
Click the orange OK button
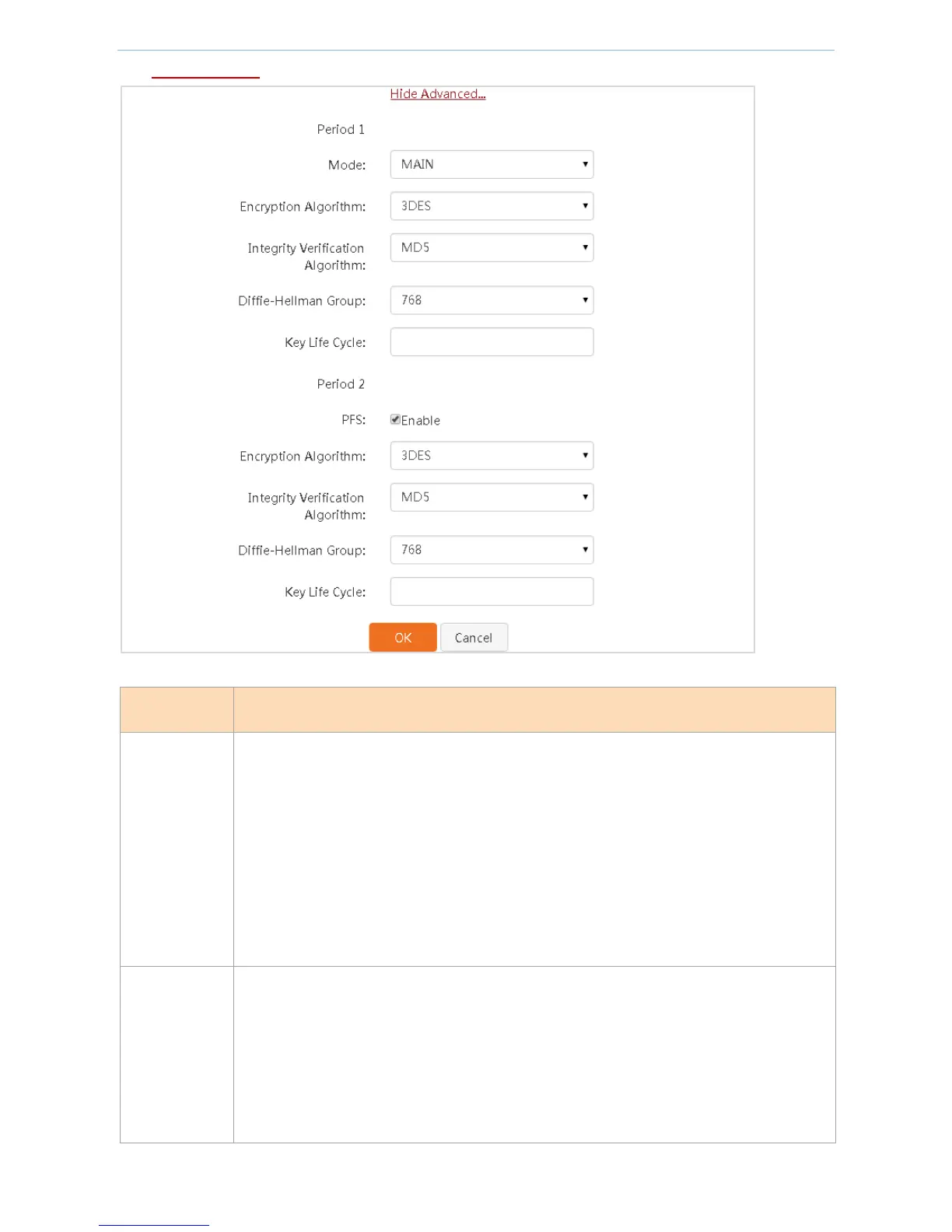pos(403,638)
